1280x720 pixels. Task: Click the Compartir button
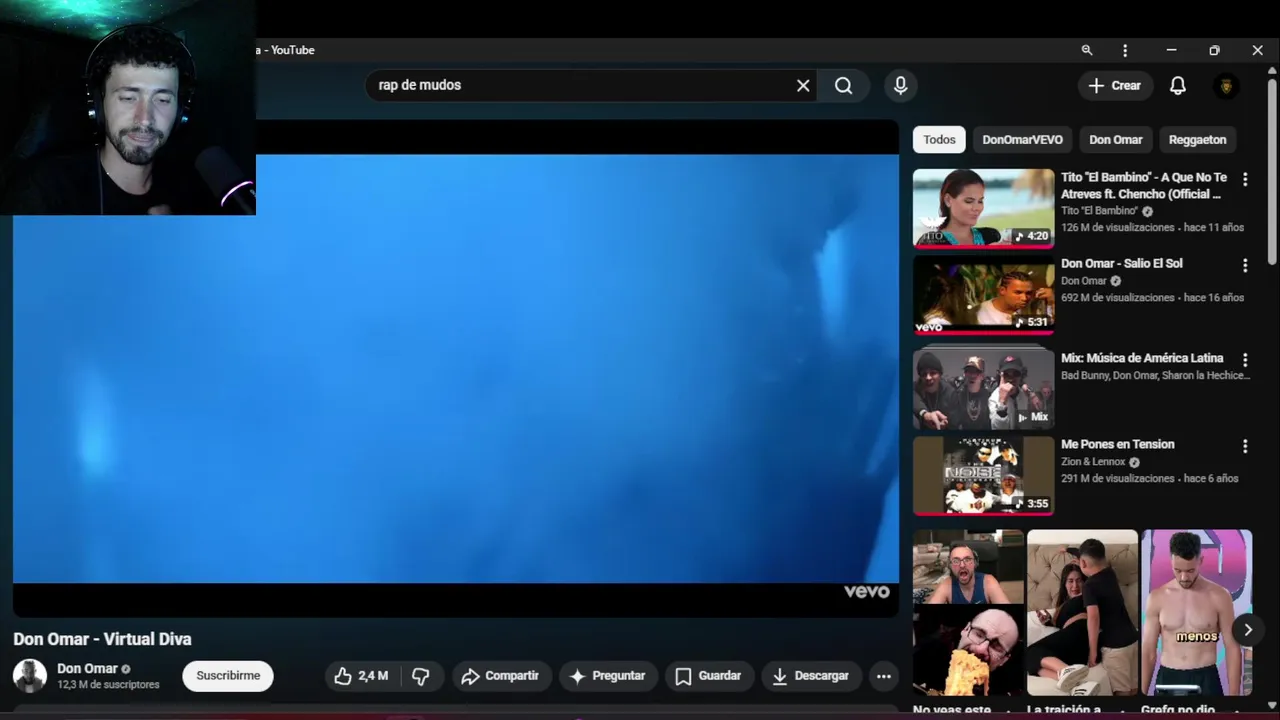[500, 676]
